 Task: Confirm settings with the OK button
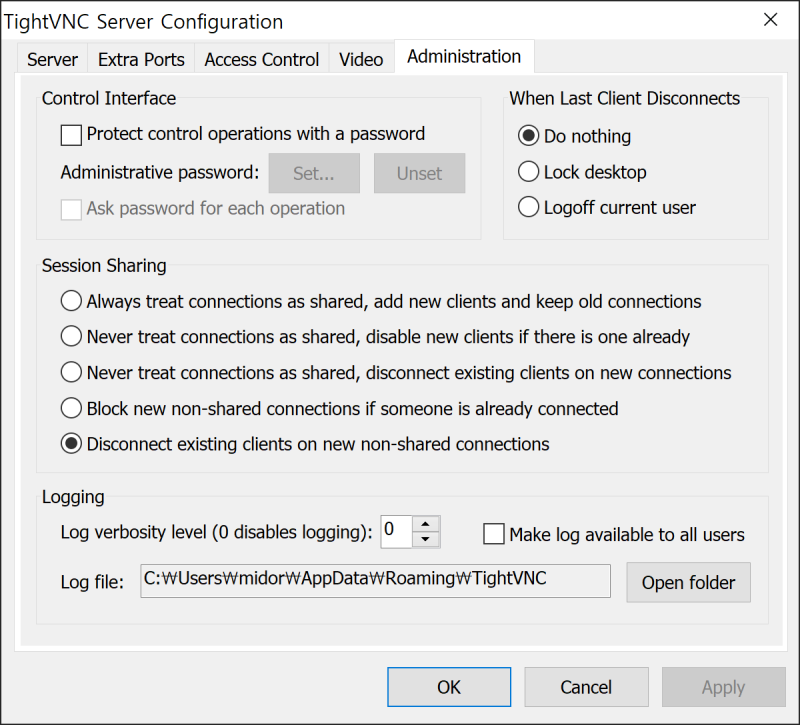click(448, 687)
